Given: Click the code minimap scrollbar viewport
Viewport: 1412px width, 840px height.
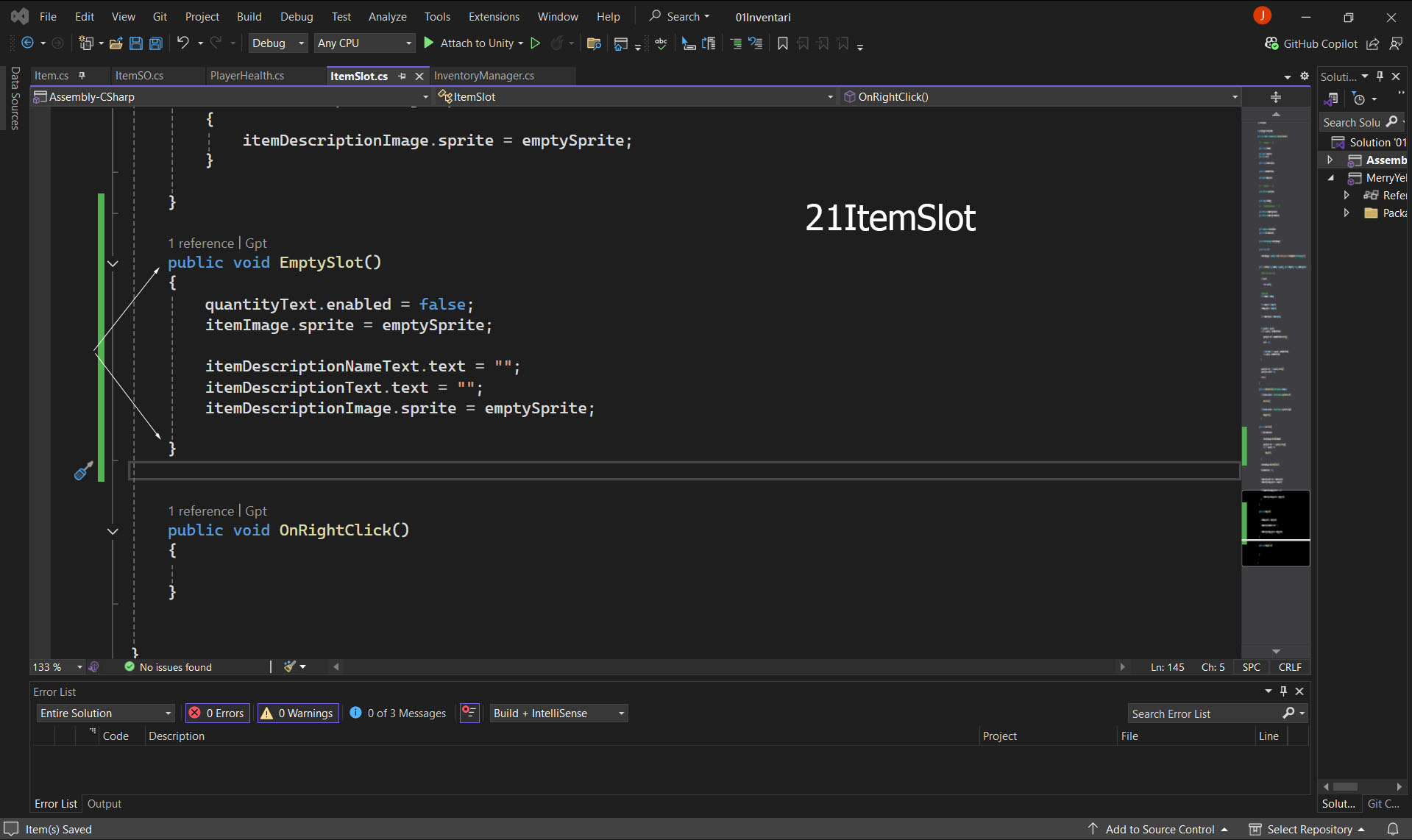Looking at the screenshot, I should tap(1275, 528).
